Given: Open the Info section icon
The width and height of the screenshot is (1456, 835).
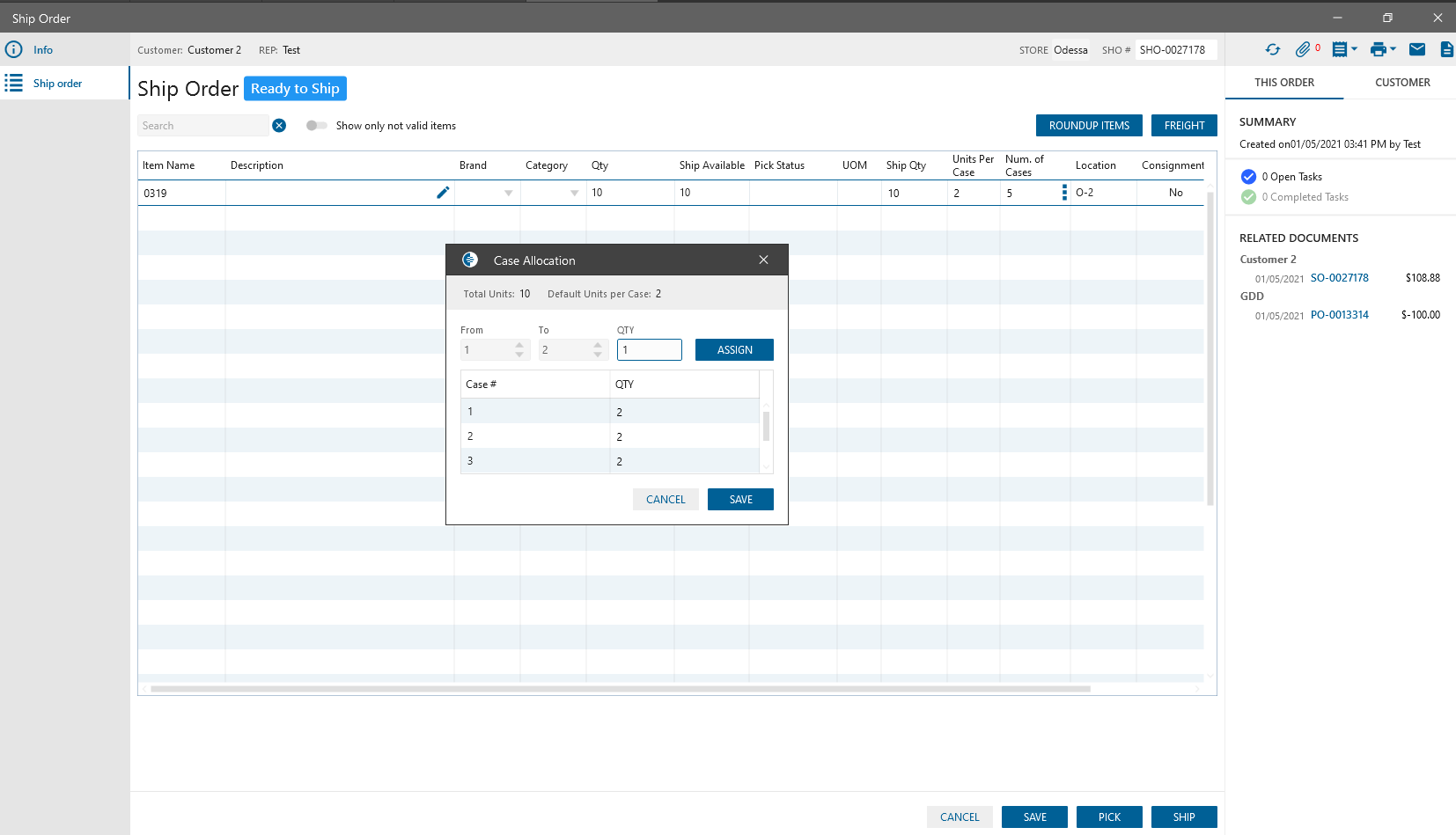Looking at the screenshot, I should (13, 49).
